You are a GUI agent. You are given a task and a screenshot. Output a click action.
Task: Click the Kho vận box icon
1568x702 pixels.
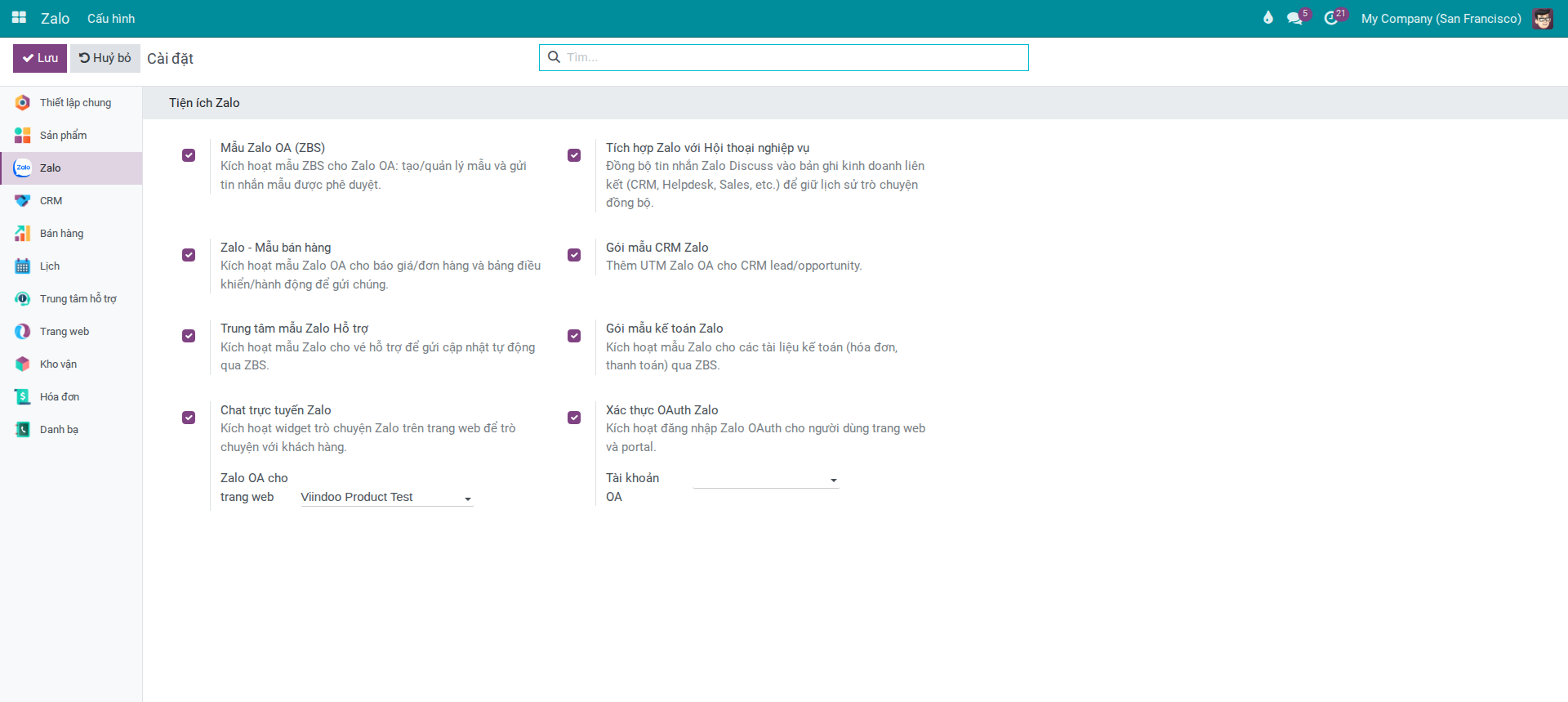tap(23, 364)
